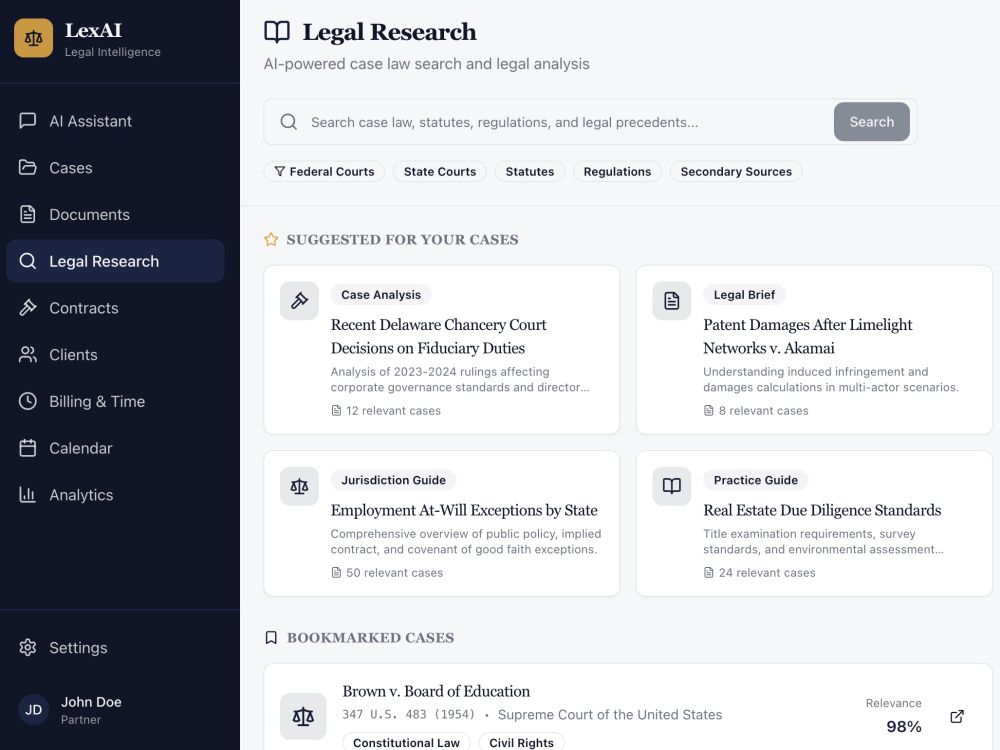The height and width of the screenshot is (750, 1000).
Task: Open Settings from the sidebar
Action: click(115, 647)
